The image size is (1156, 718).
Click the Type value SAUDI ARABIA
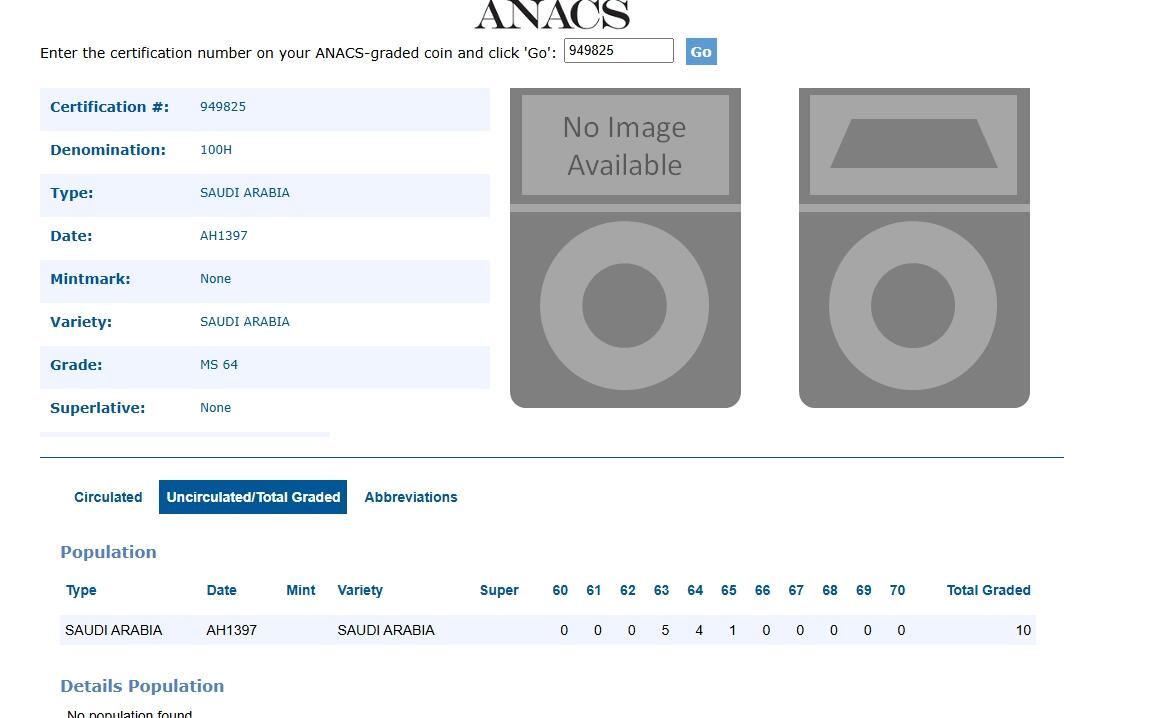pyautogui.click(x=245, y=193)
